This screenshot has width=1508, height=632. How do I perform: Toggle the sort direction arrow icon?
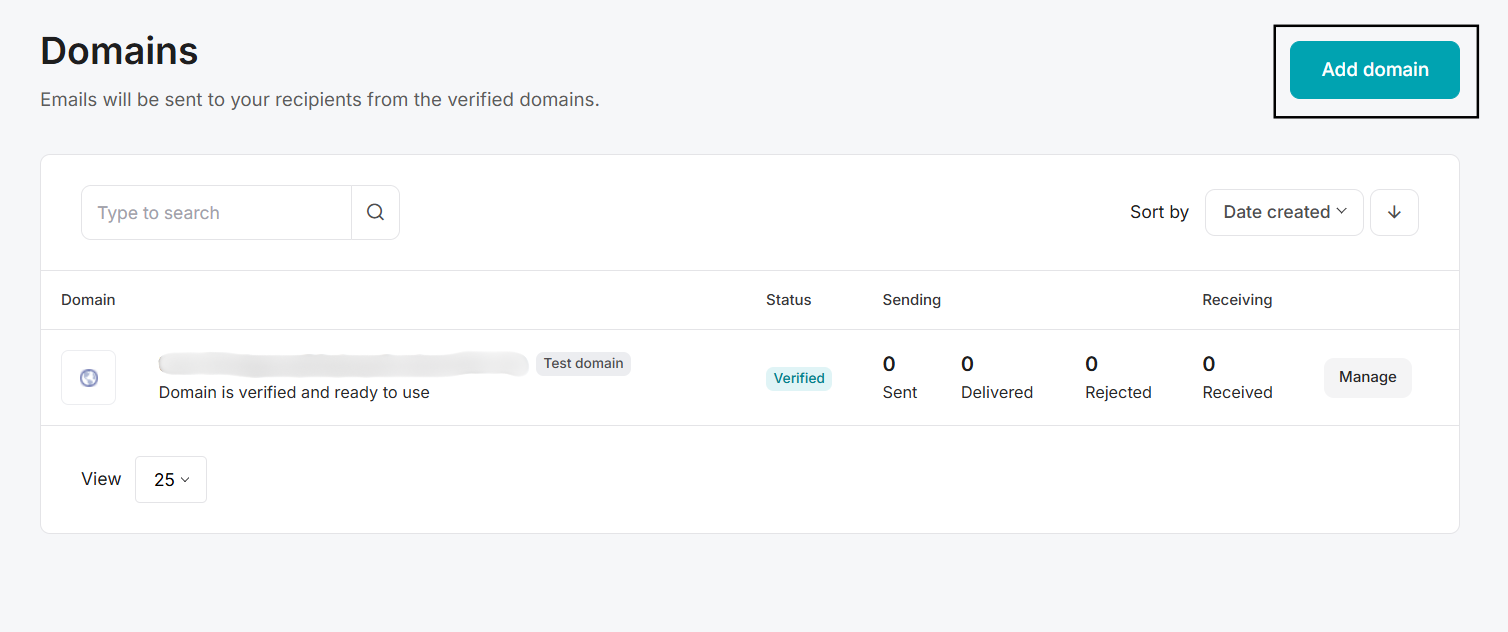1394,212
